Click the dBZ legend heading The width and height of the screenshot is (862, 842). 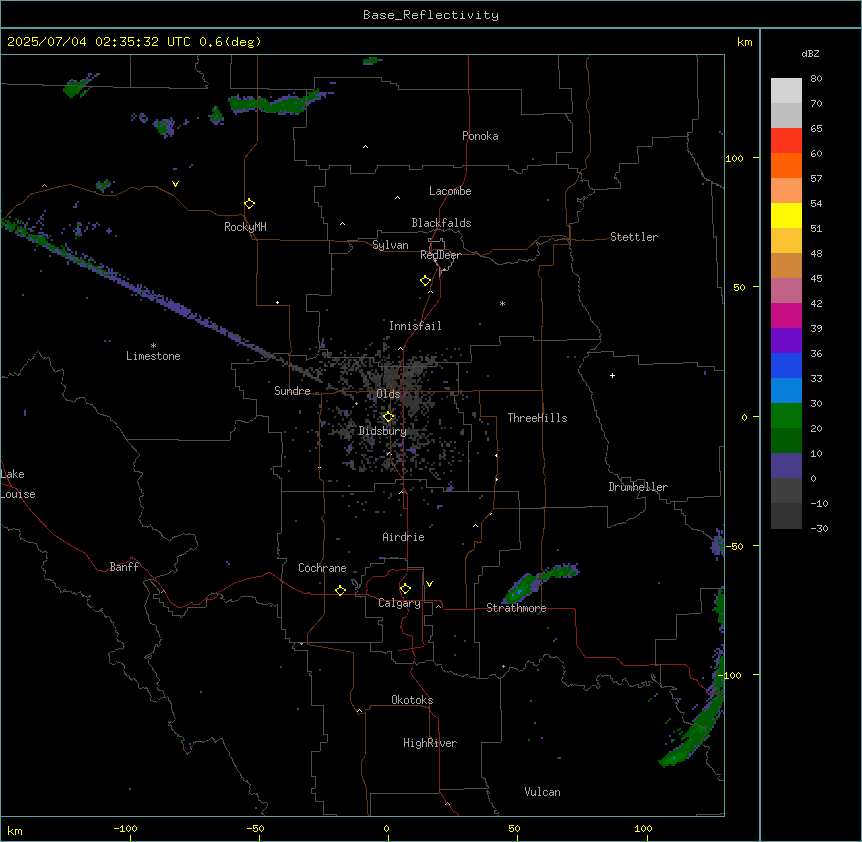click(x=810, y=54)
